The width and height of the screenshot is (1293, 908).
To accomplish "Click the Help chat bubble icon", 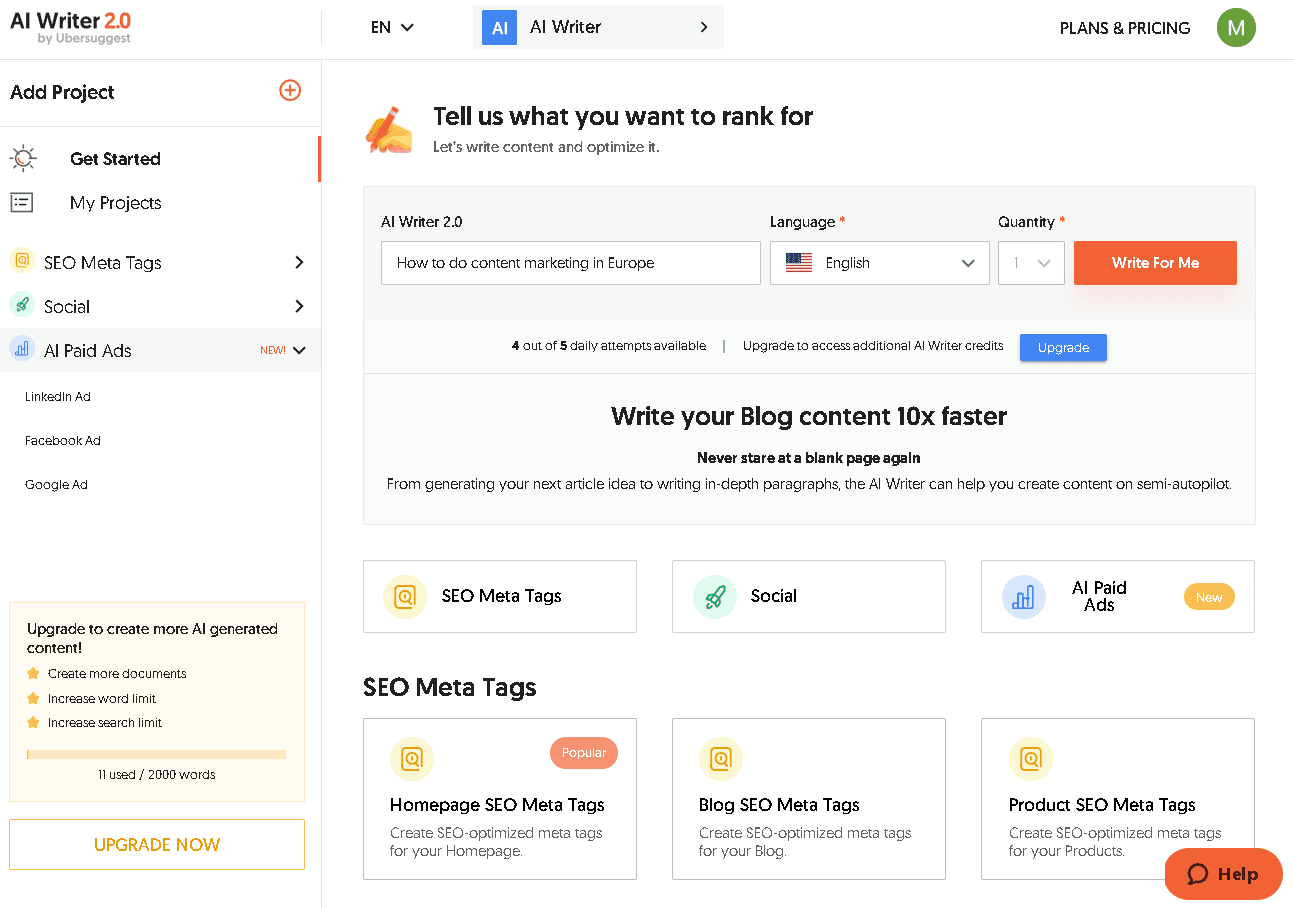I will 1198,874.
